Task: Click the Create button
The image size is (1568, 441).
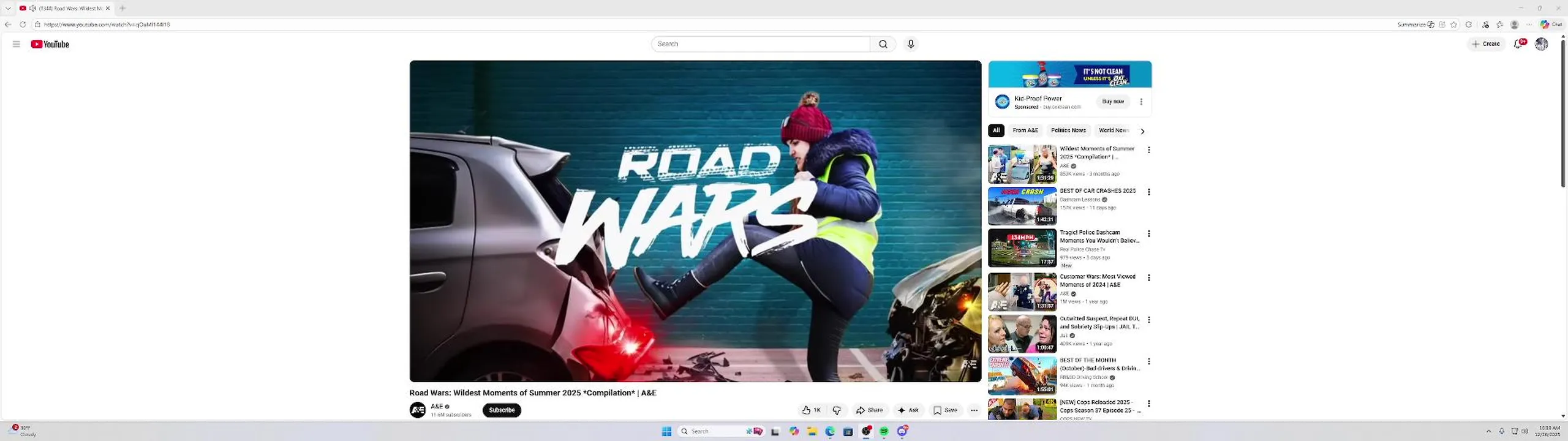Action: click(x=1486, y=43)
